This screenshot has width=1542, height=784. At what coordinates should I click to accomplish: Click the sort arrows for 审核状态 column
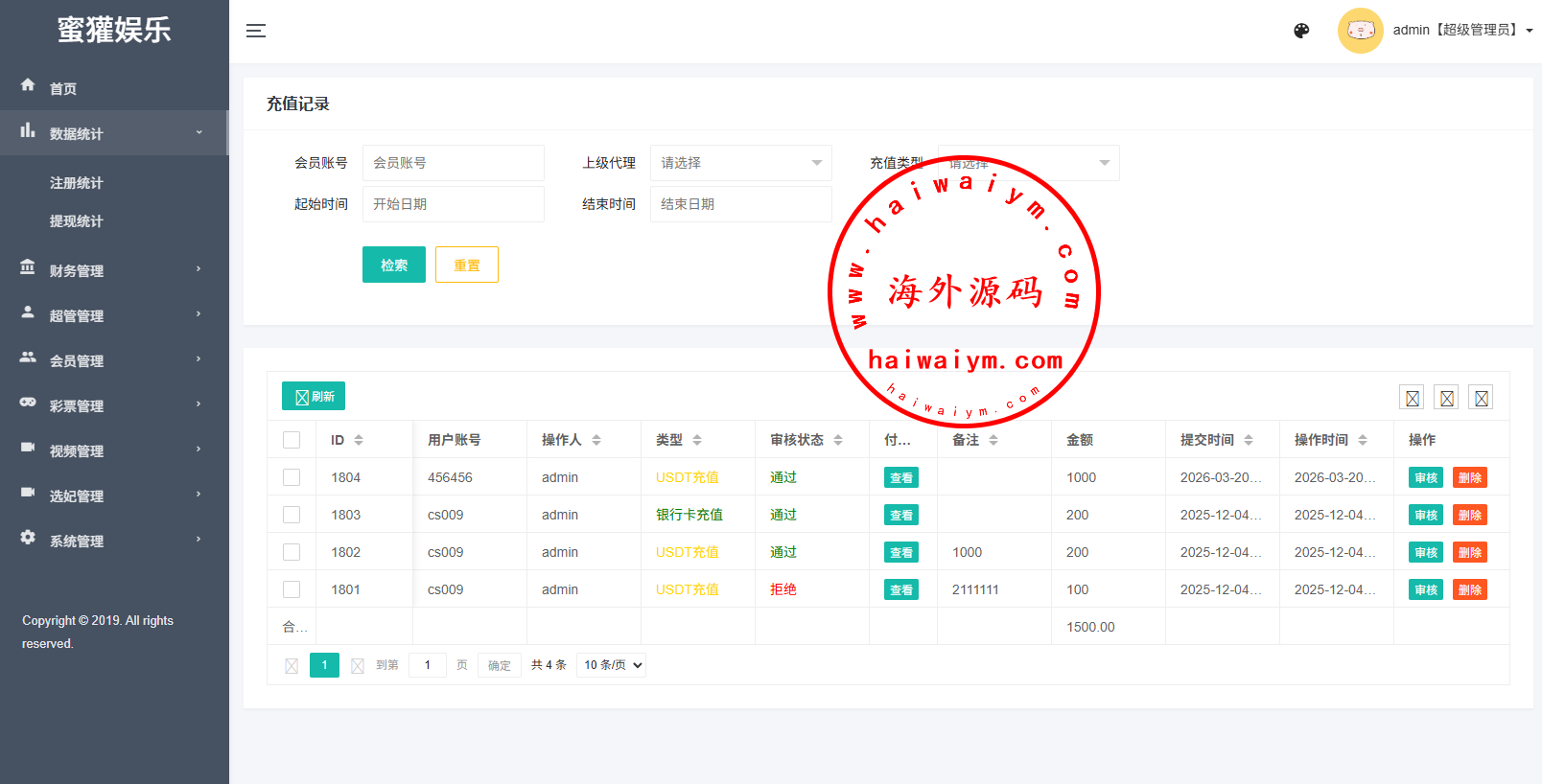[838, 440]
